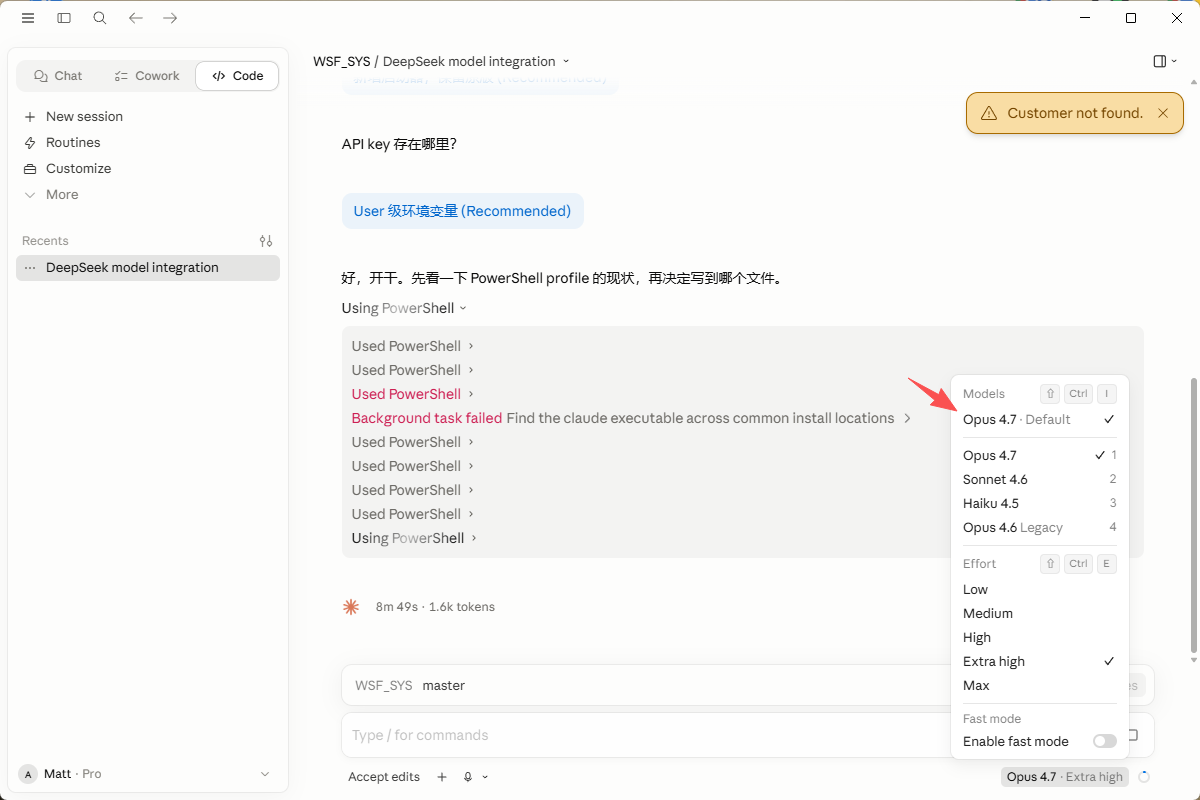The image size is (1200, 800).
Task: Go forward with right arrow
Action: click(x=170, y=18)
